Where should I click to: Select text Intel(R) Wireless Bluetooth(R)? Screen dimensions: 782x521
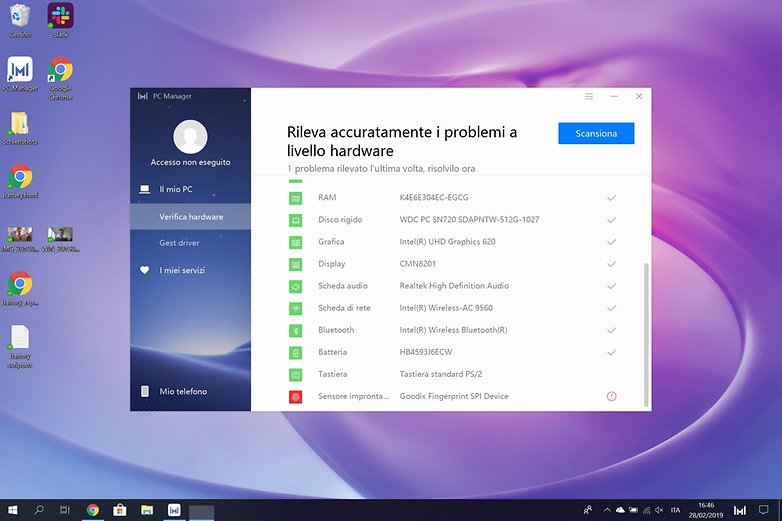453,330
